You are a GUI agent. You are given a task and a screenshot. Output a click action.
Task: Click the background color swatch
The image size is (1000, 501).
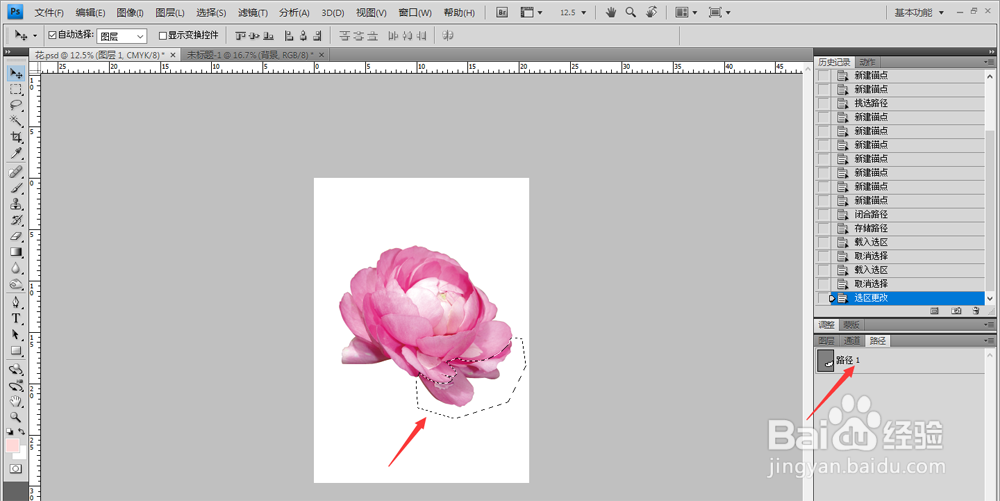point(22,454)
